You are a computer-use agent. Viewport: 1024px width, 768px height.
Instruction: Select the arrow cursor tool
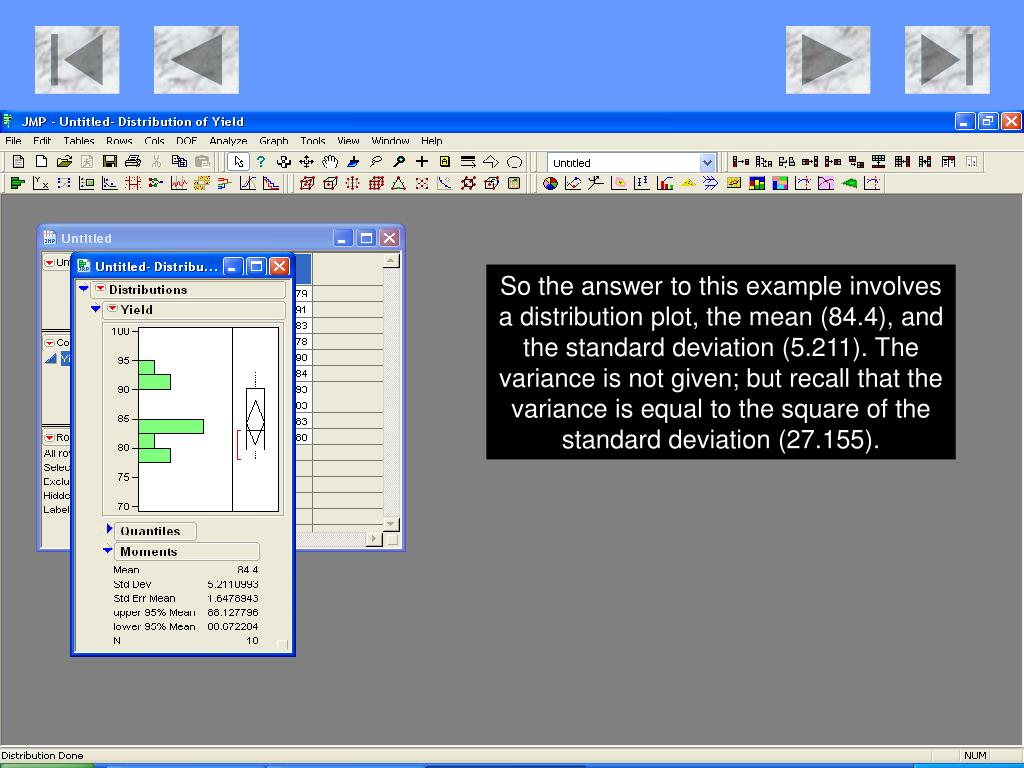(238, 161)
